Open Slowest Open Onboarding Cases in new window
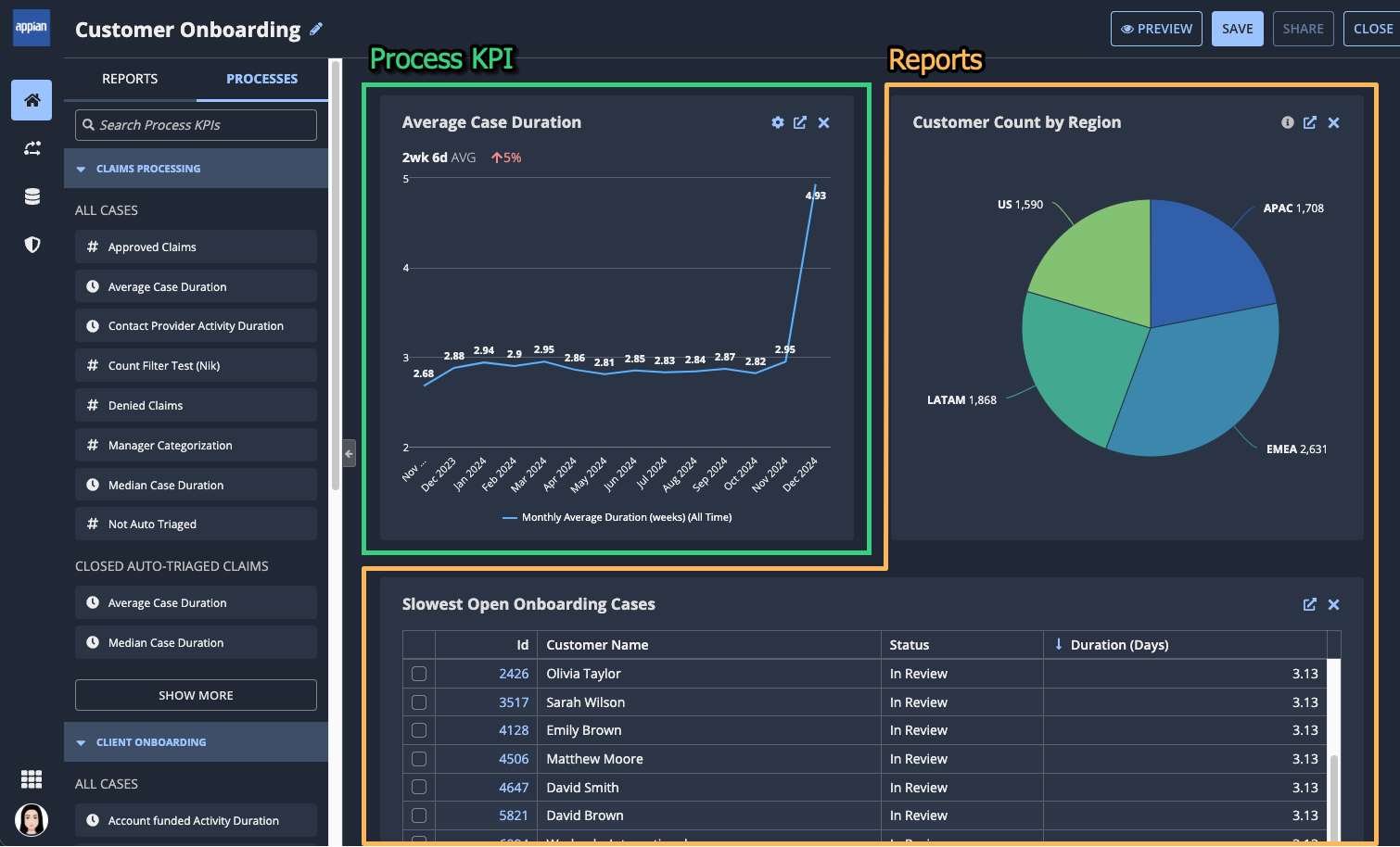The image size is (1400, 847). coord(1310,604)
